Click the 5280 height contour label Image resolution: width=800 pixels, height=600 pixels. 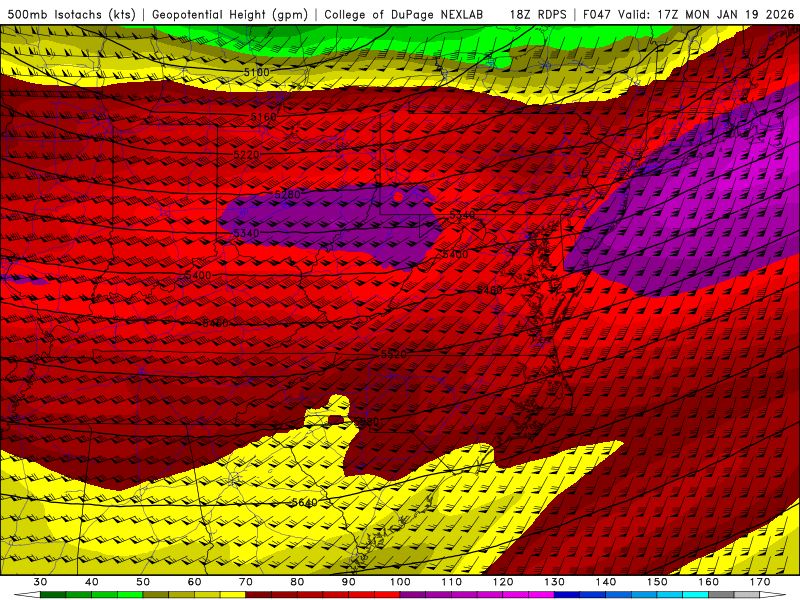pyautogui.click(x=287, y=195)
